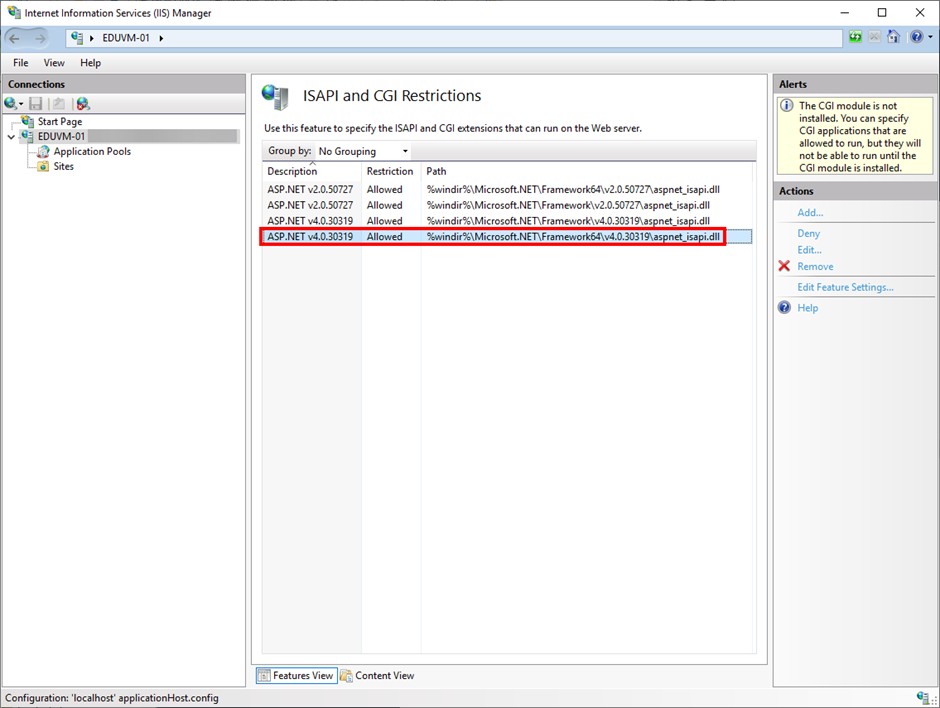Screen dimensions: 940x708
Task: Click the info icon in Alerts panel
Action: click(x=787, y=106)
